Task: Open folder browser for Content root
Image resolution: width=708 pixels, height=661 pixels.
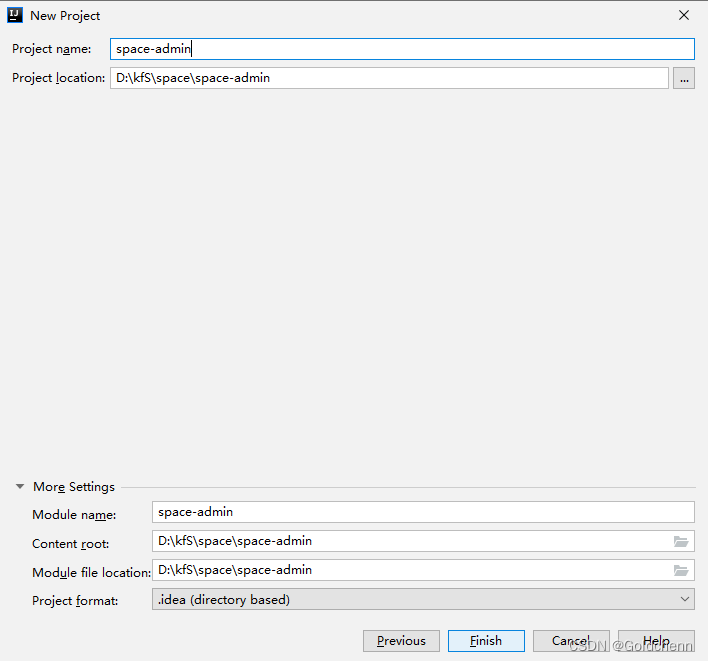Action: pyautogui.click(x=681, y=541)
